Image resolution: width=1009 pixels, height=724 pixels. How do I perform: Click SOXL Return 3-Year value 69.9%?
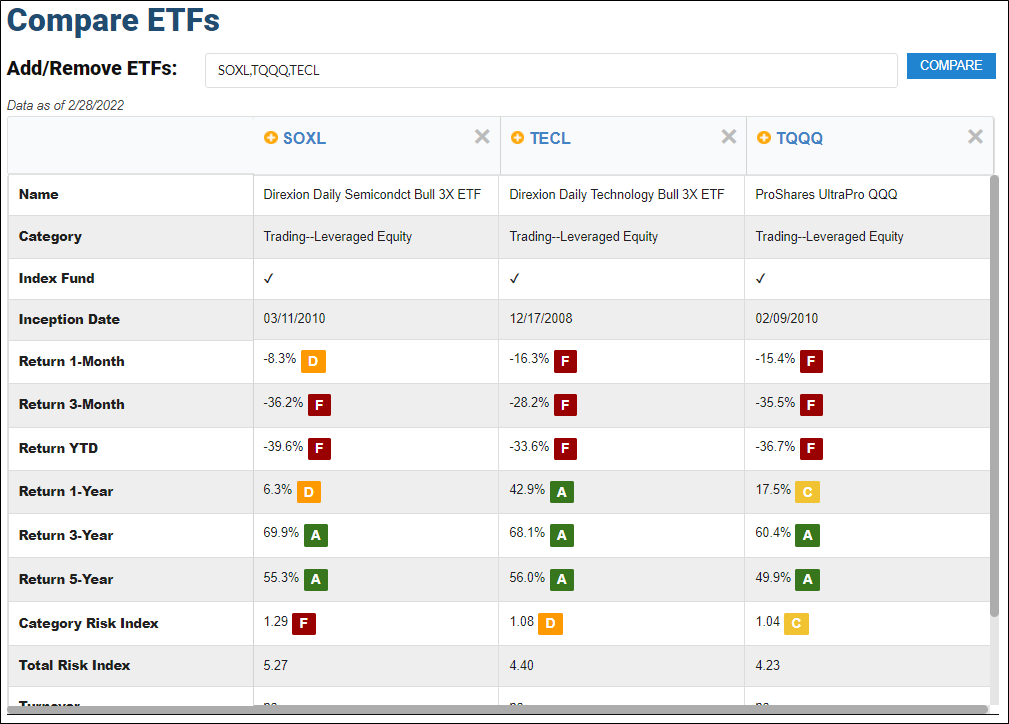281,533
